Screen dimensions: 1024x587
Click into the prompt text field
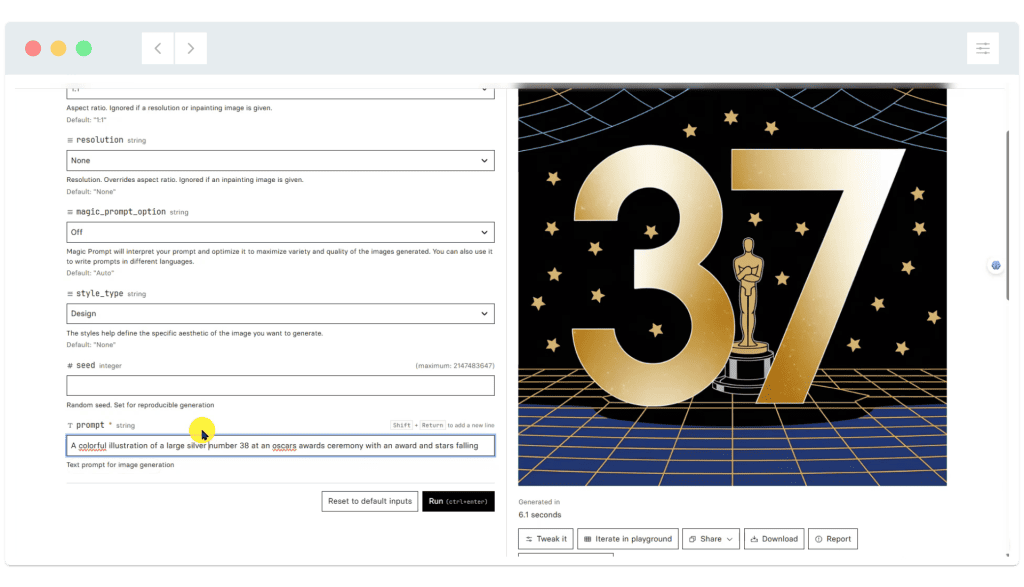pos(280,445)
